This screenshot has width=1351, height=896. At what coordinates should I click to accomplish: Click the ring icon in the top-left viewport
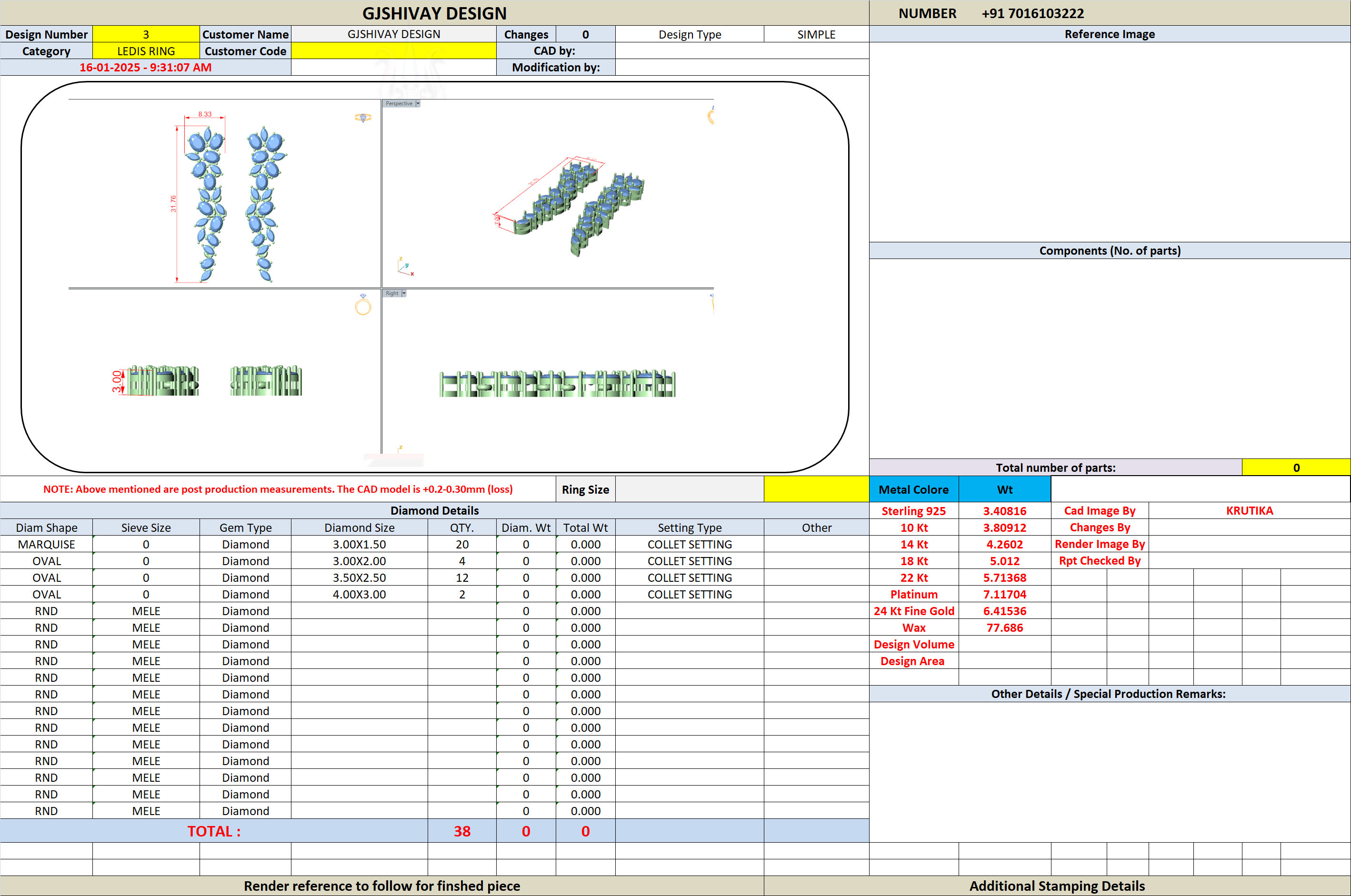click(x=363, y=118)
